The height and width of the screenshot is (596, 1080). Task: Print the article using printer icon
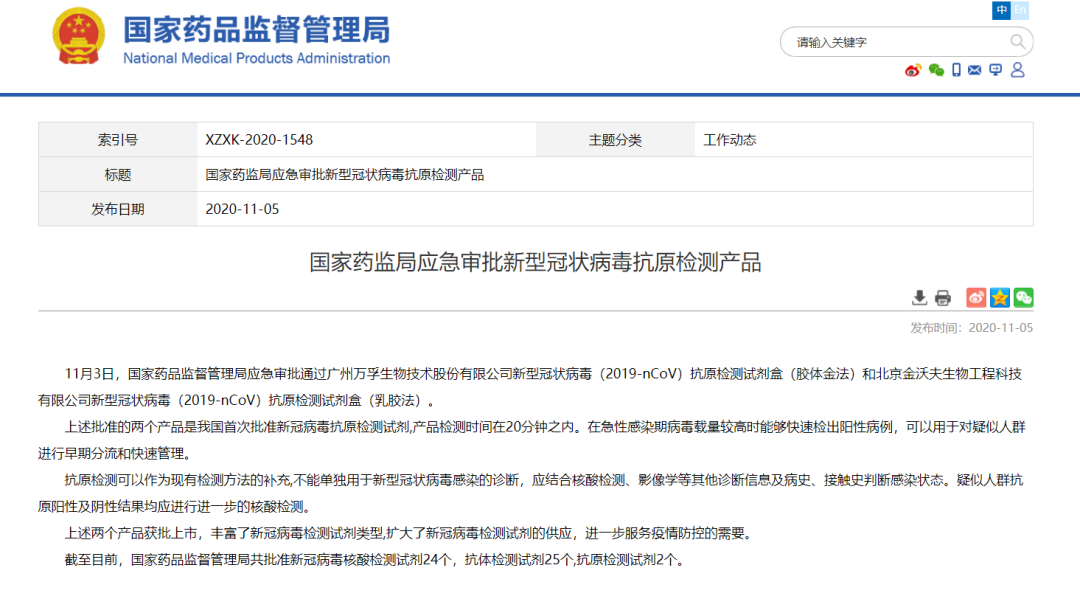[942, 298]
